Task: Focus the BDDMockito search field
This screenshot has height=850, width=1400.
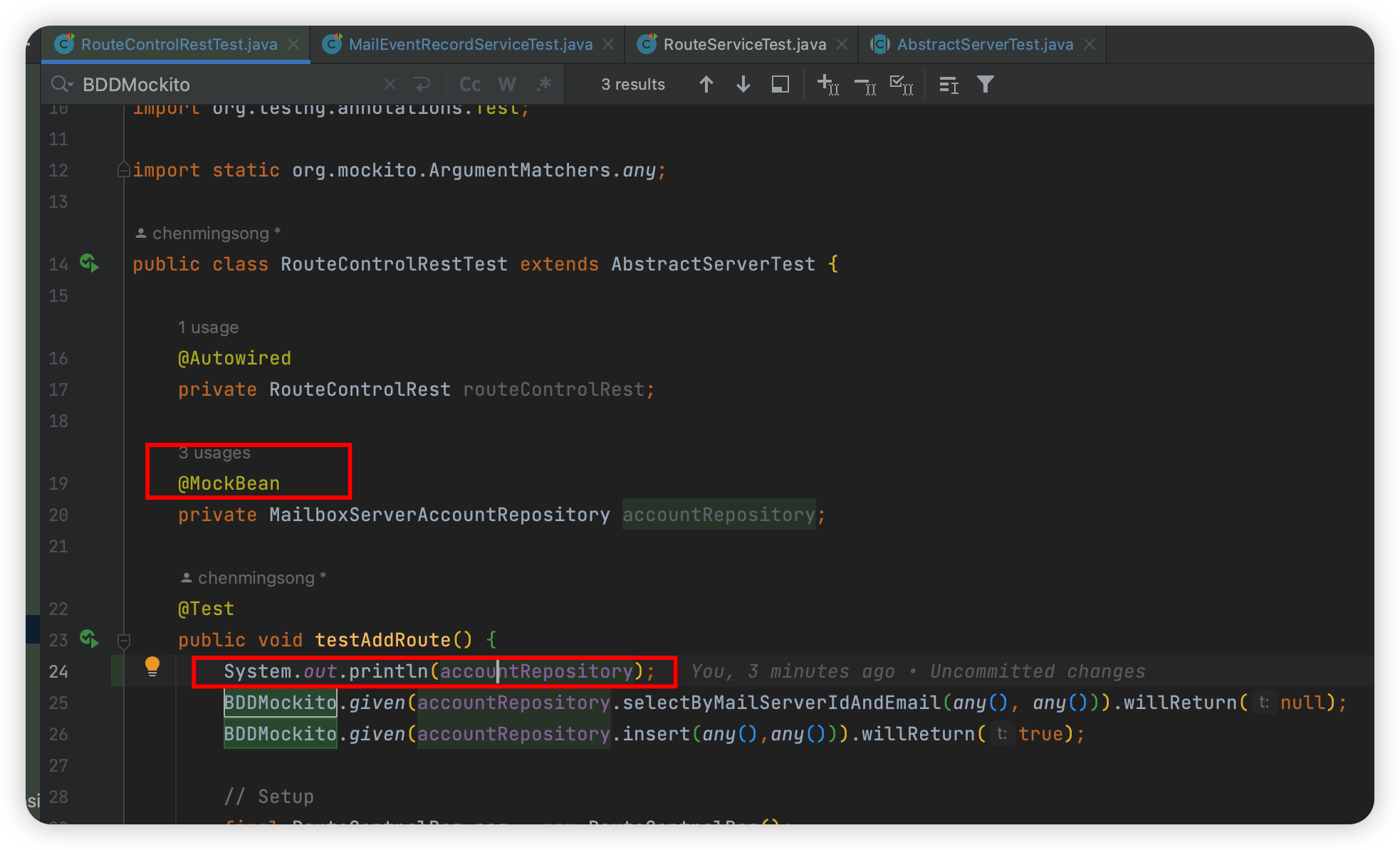Action: coord(228,84)
